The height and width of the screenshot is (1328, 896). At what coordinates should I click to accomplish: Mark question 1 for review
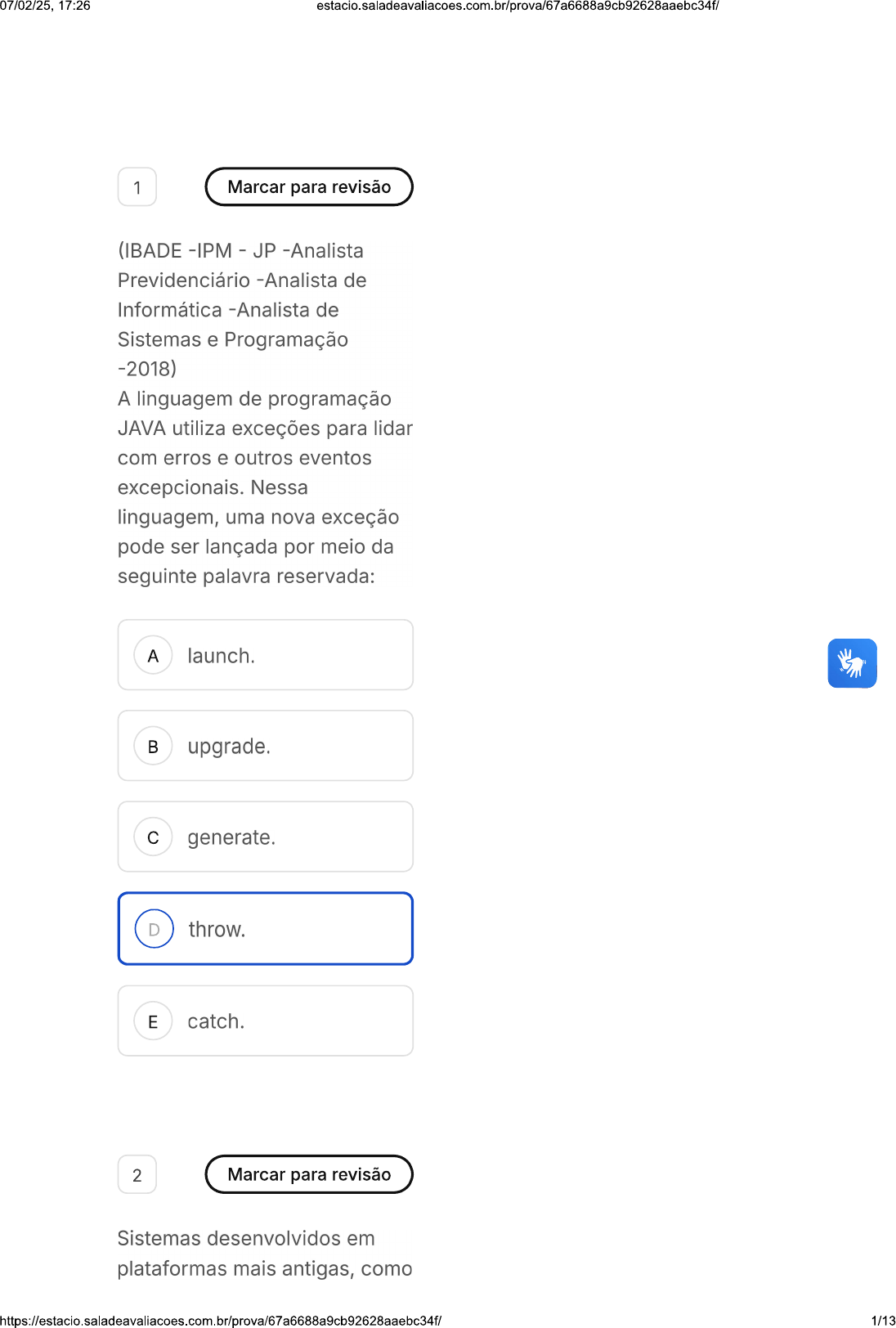tap(309, 187)
